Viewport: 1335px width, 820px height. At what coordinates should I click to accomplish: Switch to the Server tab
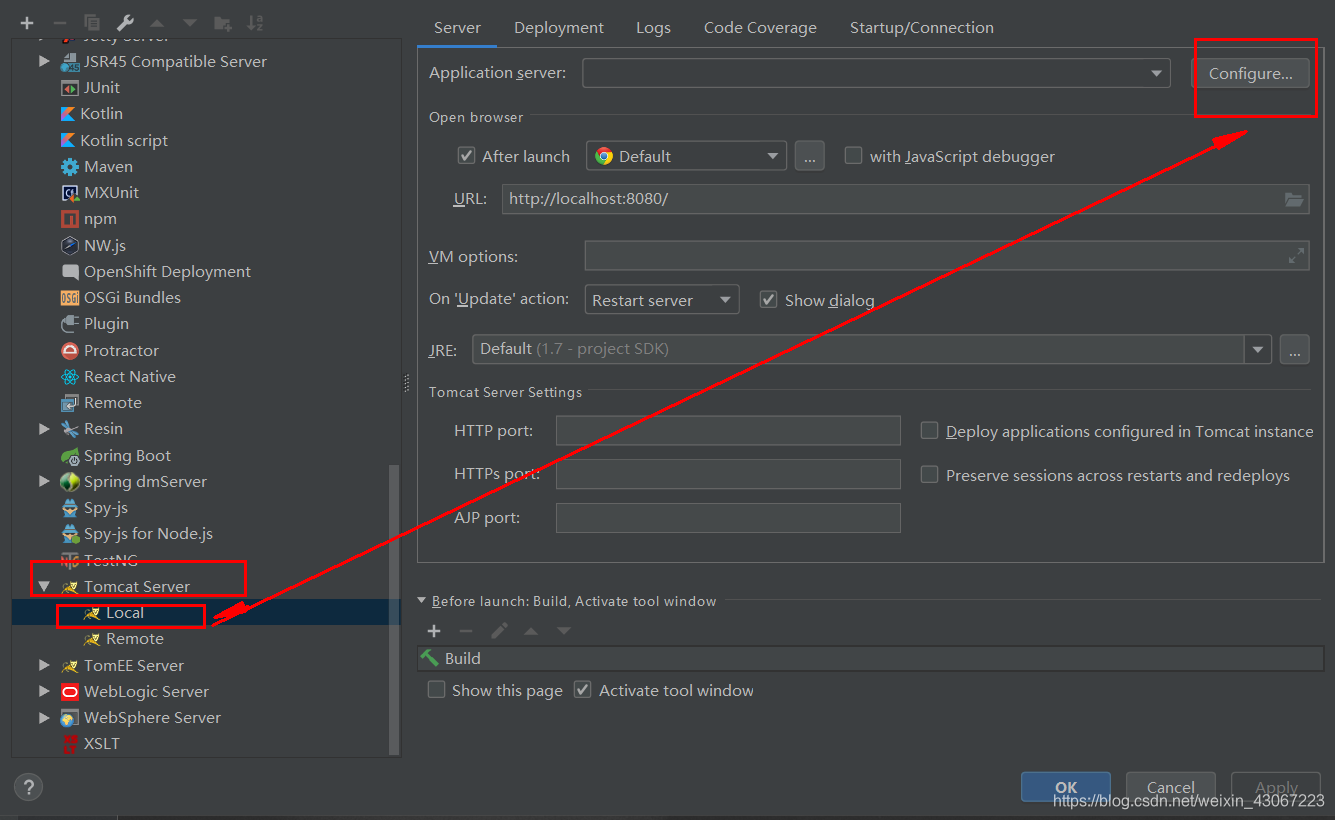click(x=457, y=28)
